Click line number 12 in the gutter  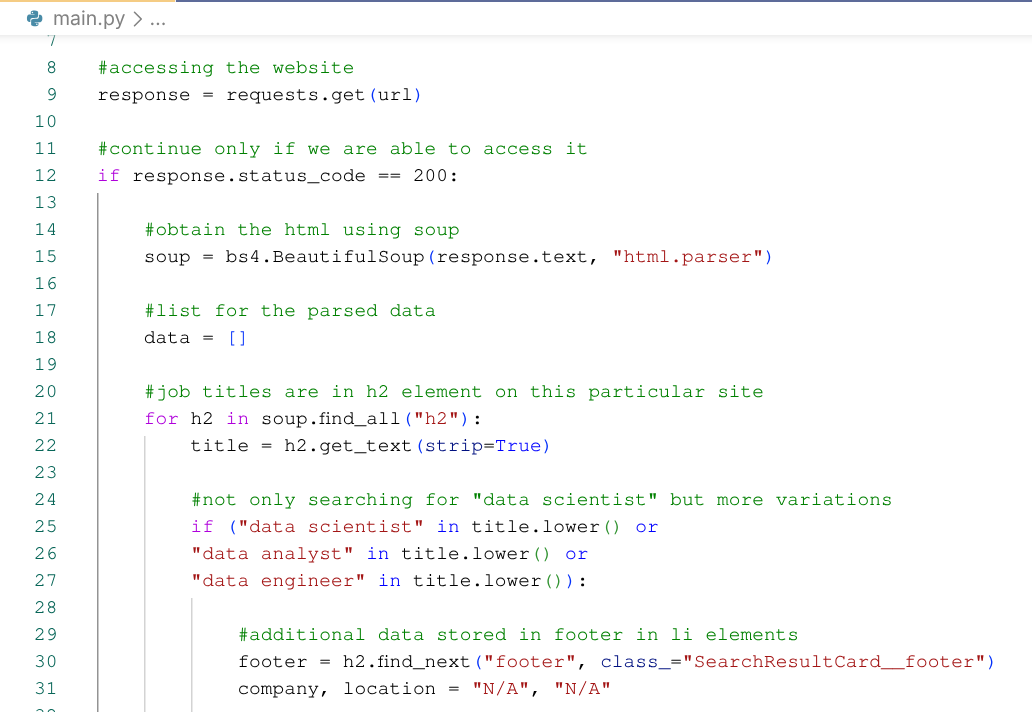tap(45, 175)
